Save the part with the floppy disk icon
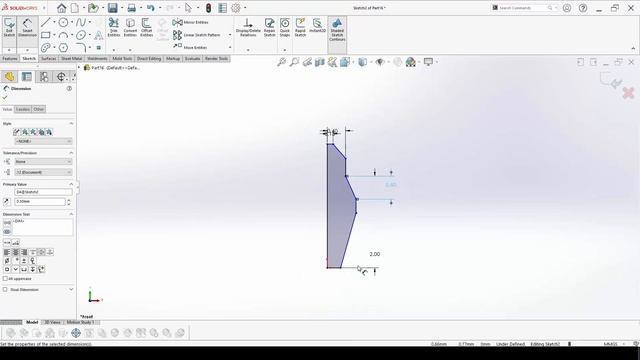640x360 pixels. 113,8
